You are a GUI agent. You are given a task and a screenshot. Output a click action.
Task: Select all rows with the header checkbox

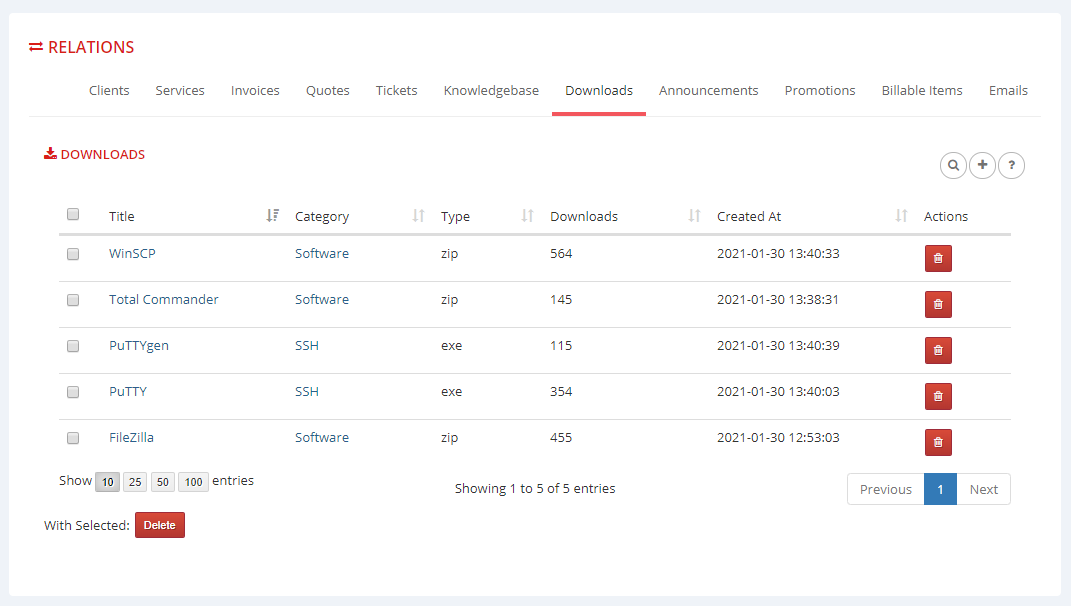coord(72,213)
